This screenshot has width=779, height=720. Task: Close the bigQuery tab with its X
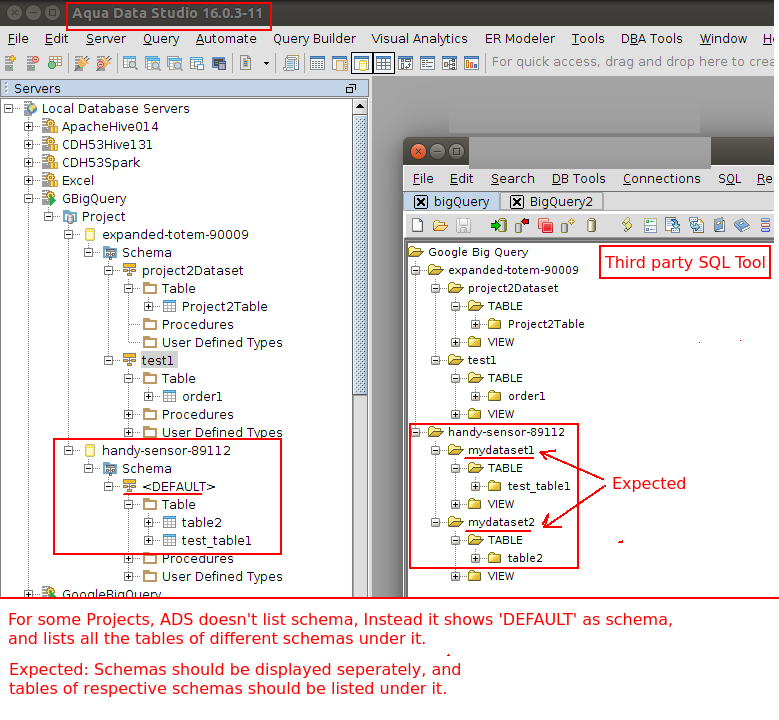pyautogui.click(x=421, y=202)
